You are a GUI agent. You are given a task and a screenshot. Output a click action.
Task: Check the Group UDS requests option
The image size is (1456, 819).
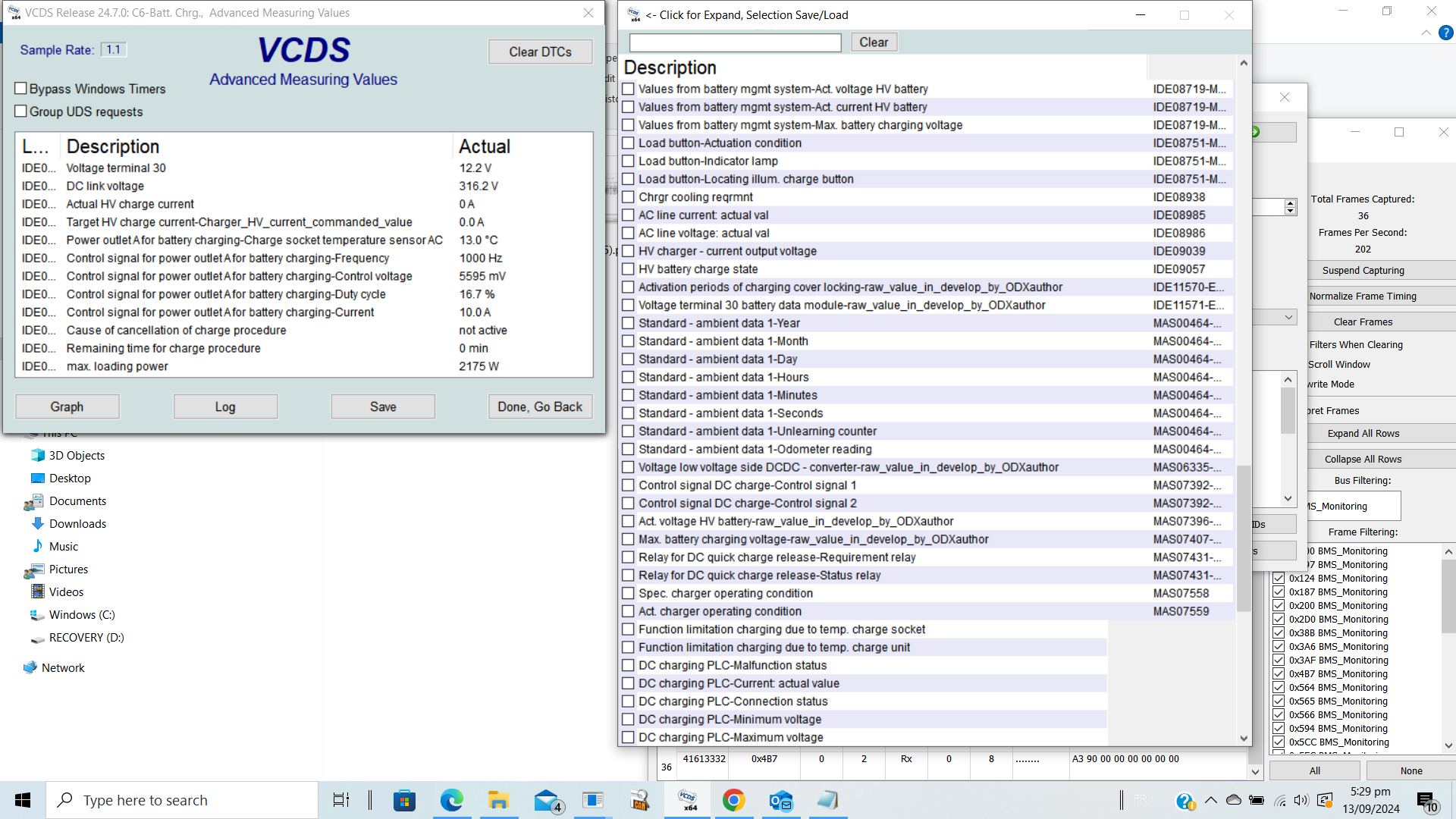(x=21, y=111)
